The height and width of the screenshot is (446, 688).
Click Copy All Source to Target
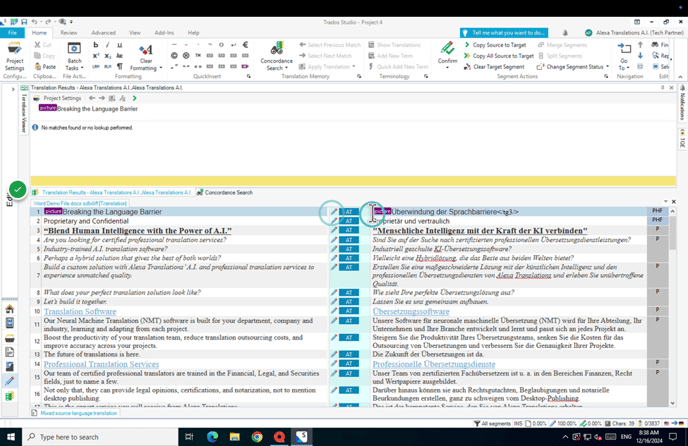coord(499,56)
